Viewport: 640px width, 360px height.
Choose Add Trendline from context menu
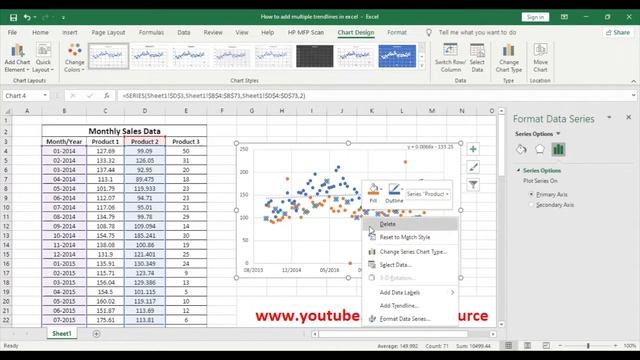[410, 306]
